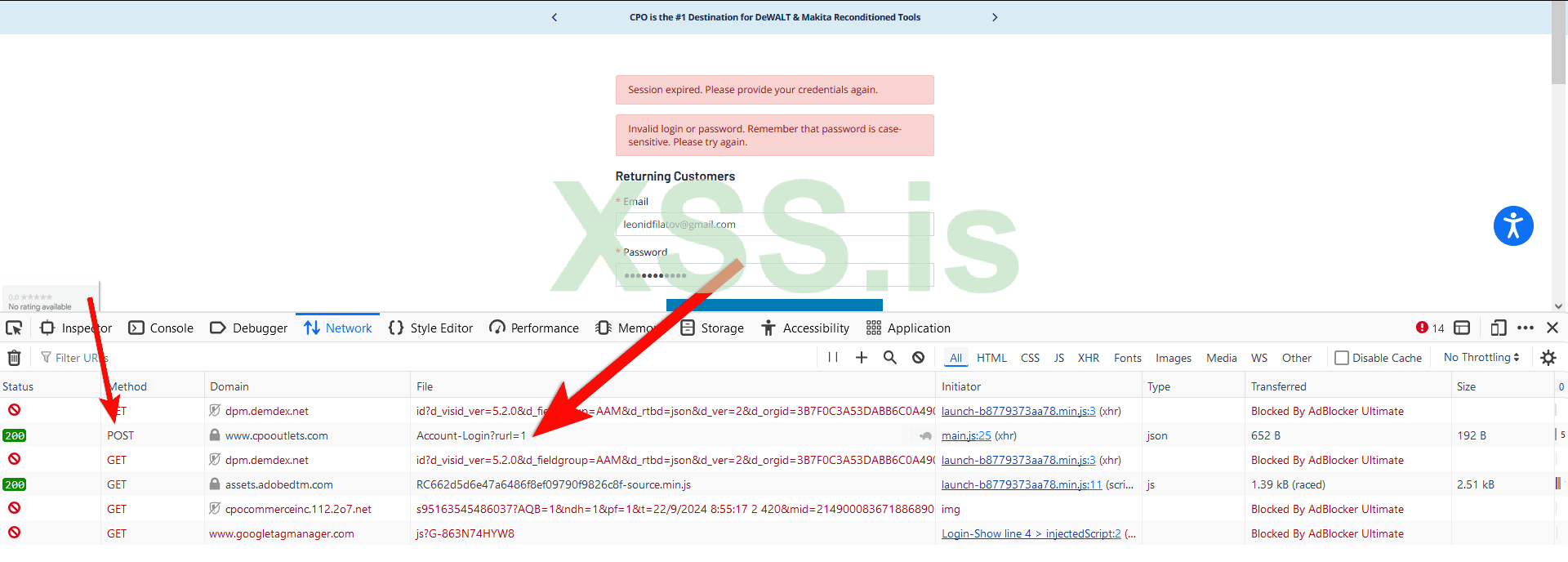The height and width of the screenshot is (562, 1568).
Task: Close the developer tools panel
Action: pyautogui.click(x=1552, y=328)
